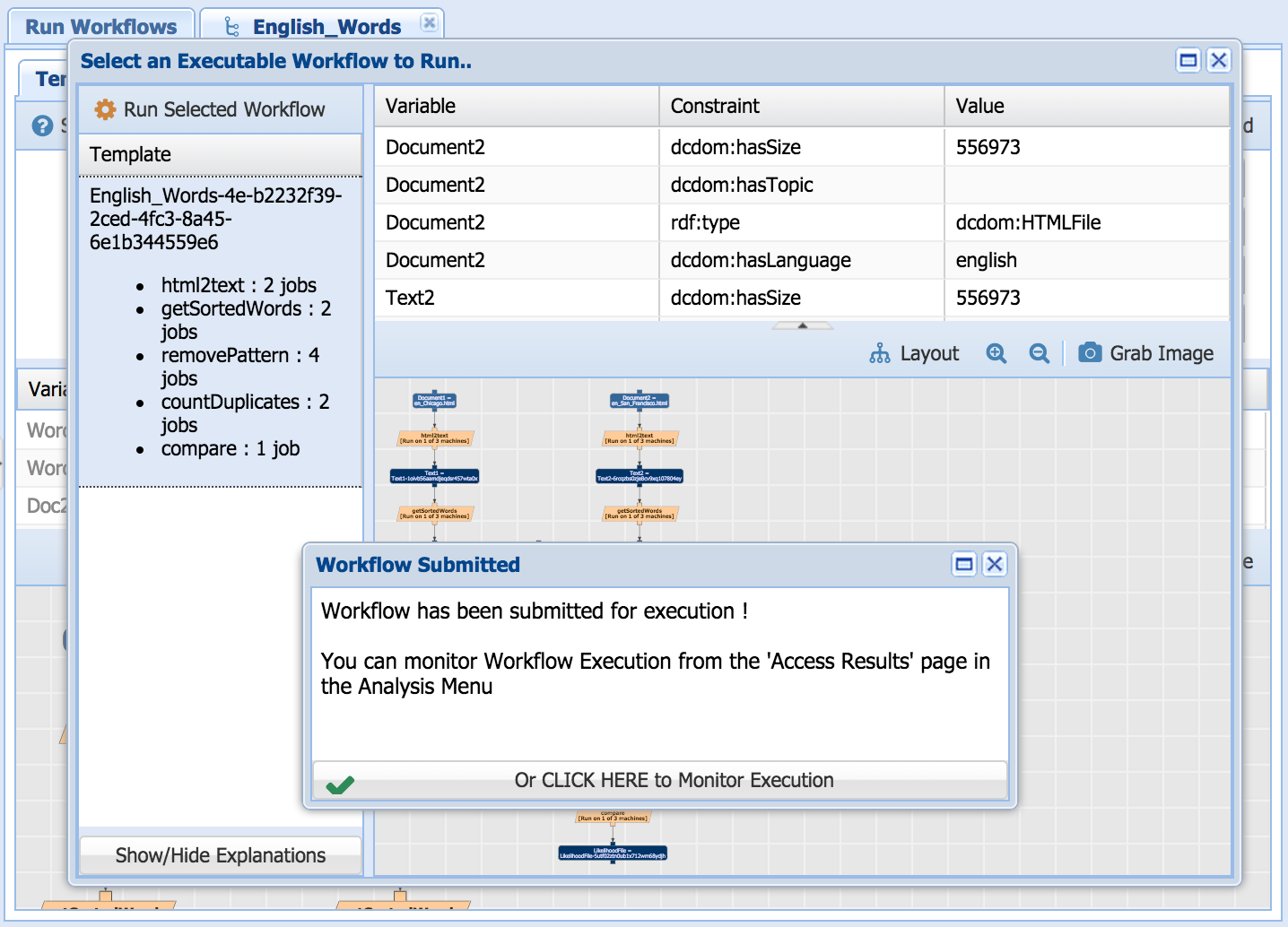Maximize the Select an Executable Workflow window

[1188, 60]
